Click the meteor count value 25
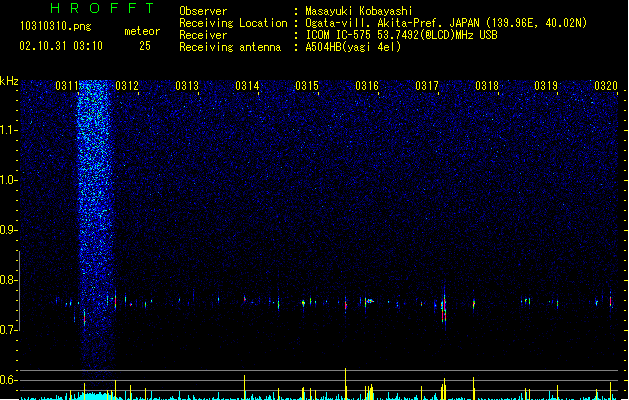The width and height of the screenshot is (629, 400). [x=145, y=46]
